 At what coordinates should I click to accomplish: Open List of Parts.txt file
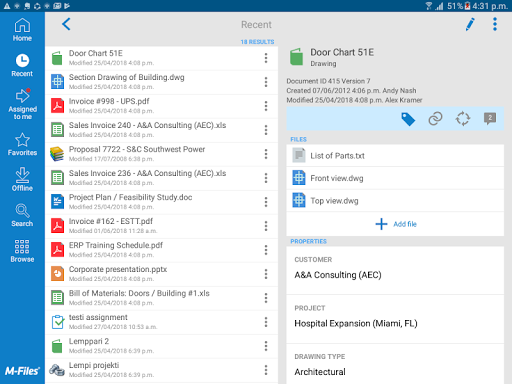395,156
